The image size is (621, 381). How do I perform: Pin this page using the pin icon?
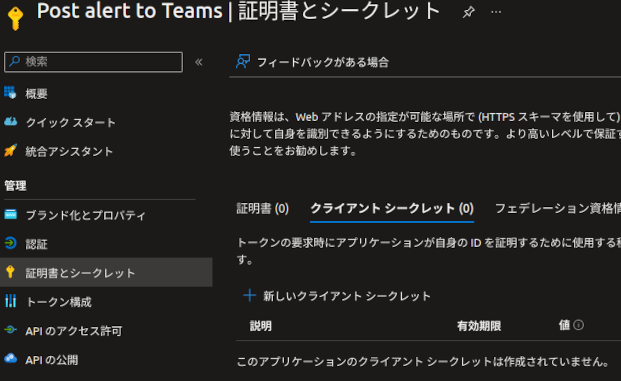(469, 12)
